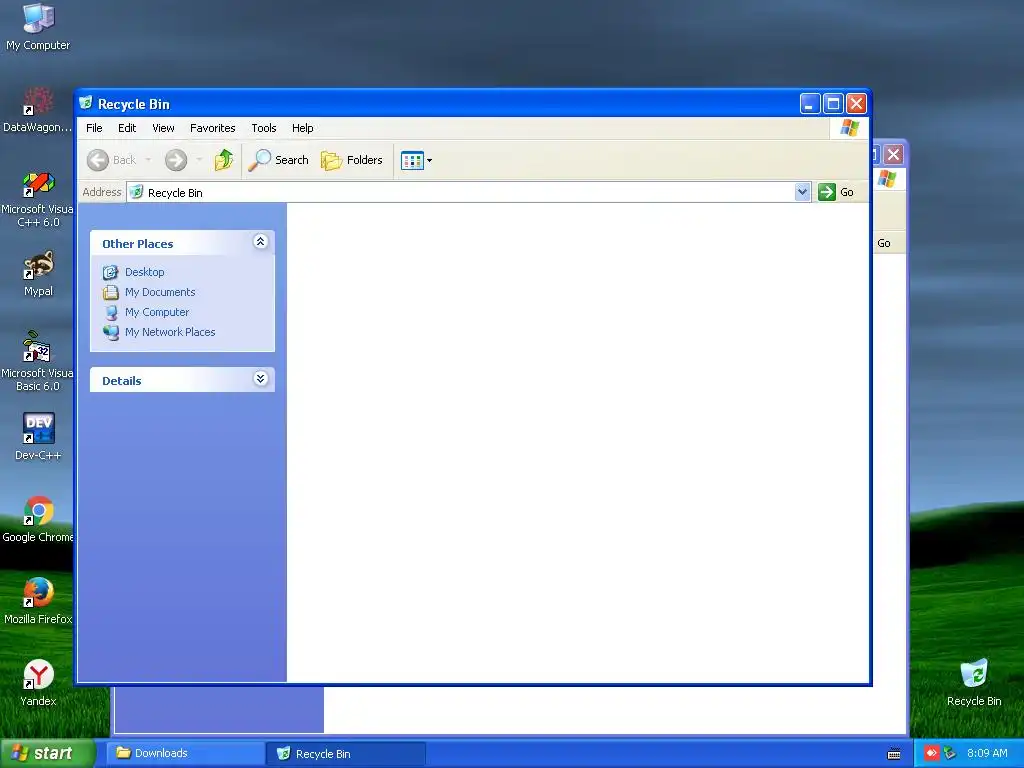Expand the Address bar dropdown arrow

click(803, 192)
